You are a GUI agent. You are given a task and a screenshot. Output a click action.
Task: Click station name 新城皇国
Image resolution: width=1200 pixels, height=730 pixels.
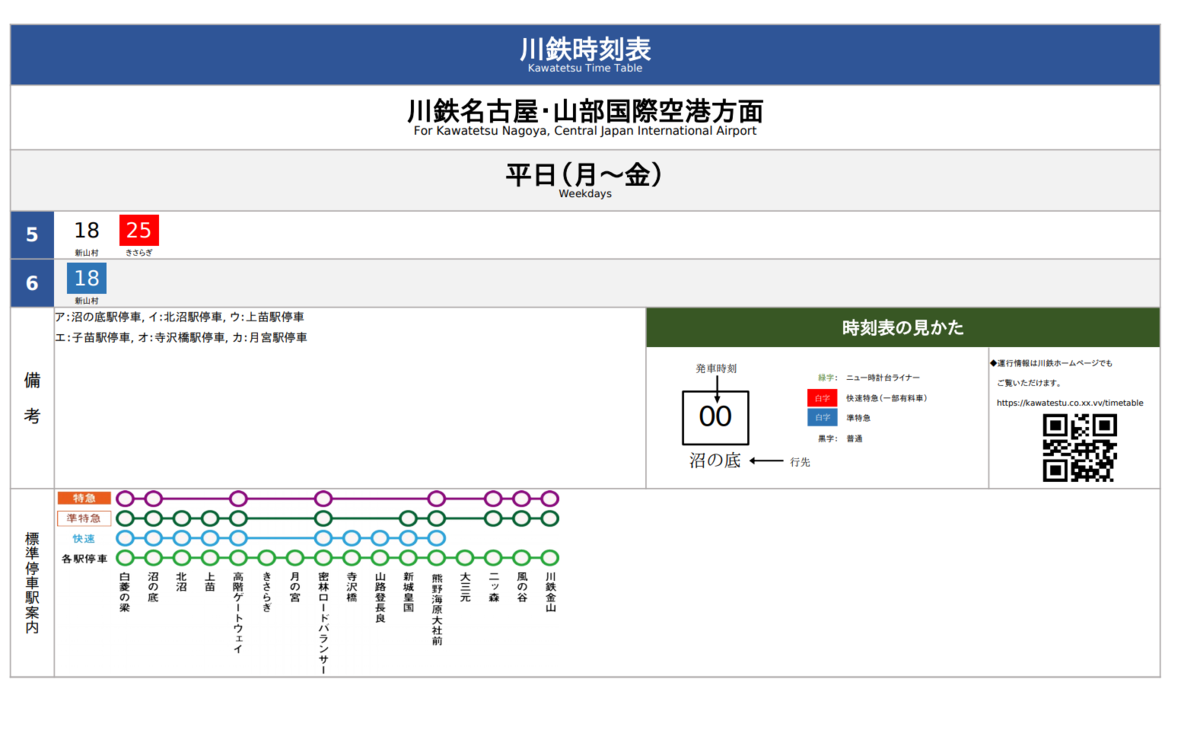pyautogui.click(x=408, y=592)
